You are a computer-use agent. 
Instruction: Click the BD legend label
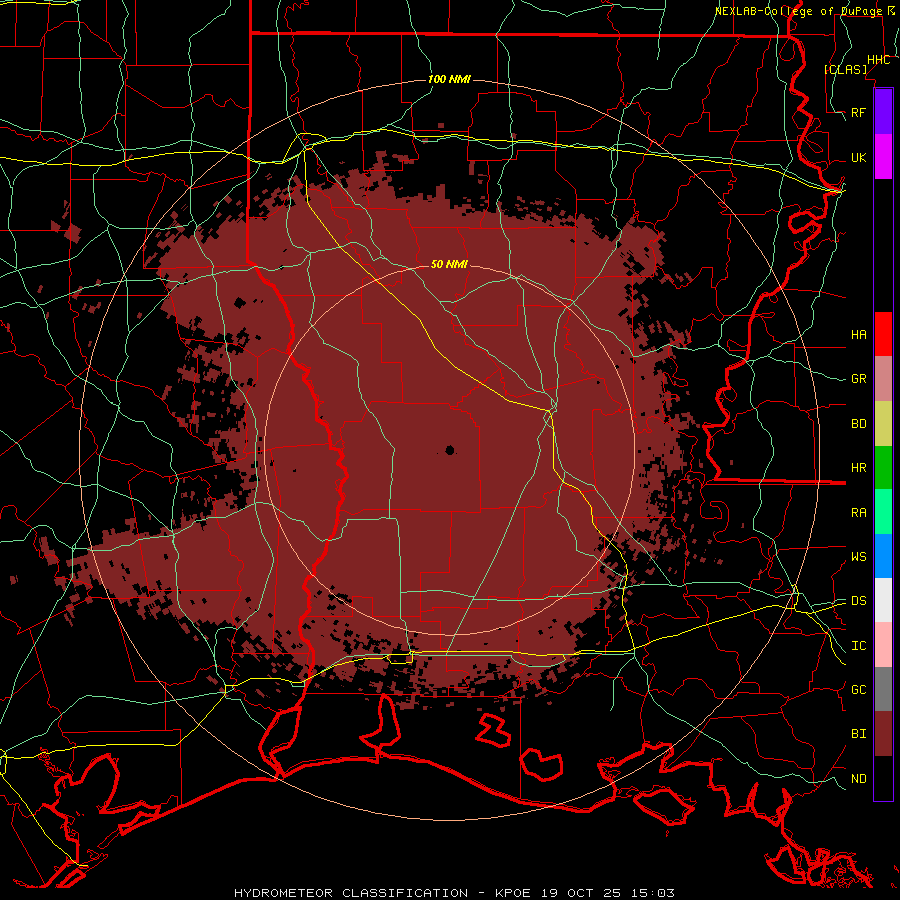coord(859,424)
